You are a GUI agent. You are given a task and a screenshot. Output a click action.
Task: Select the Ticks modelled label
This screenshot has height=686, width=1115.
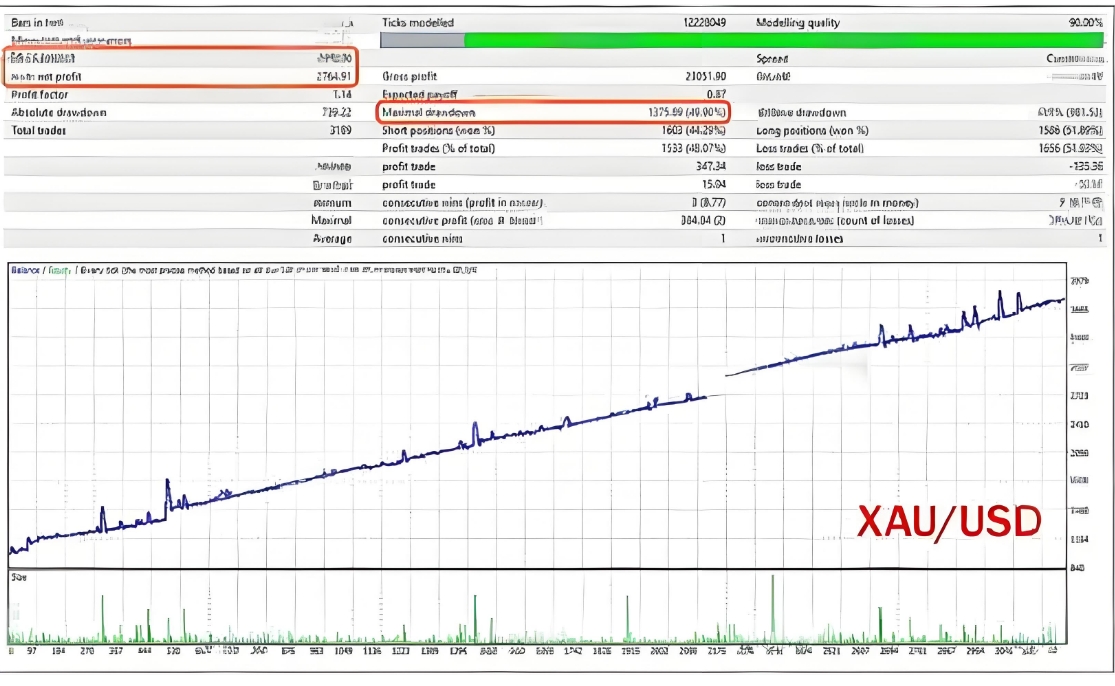click(418, 22)
